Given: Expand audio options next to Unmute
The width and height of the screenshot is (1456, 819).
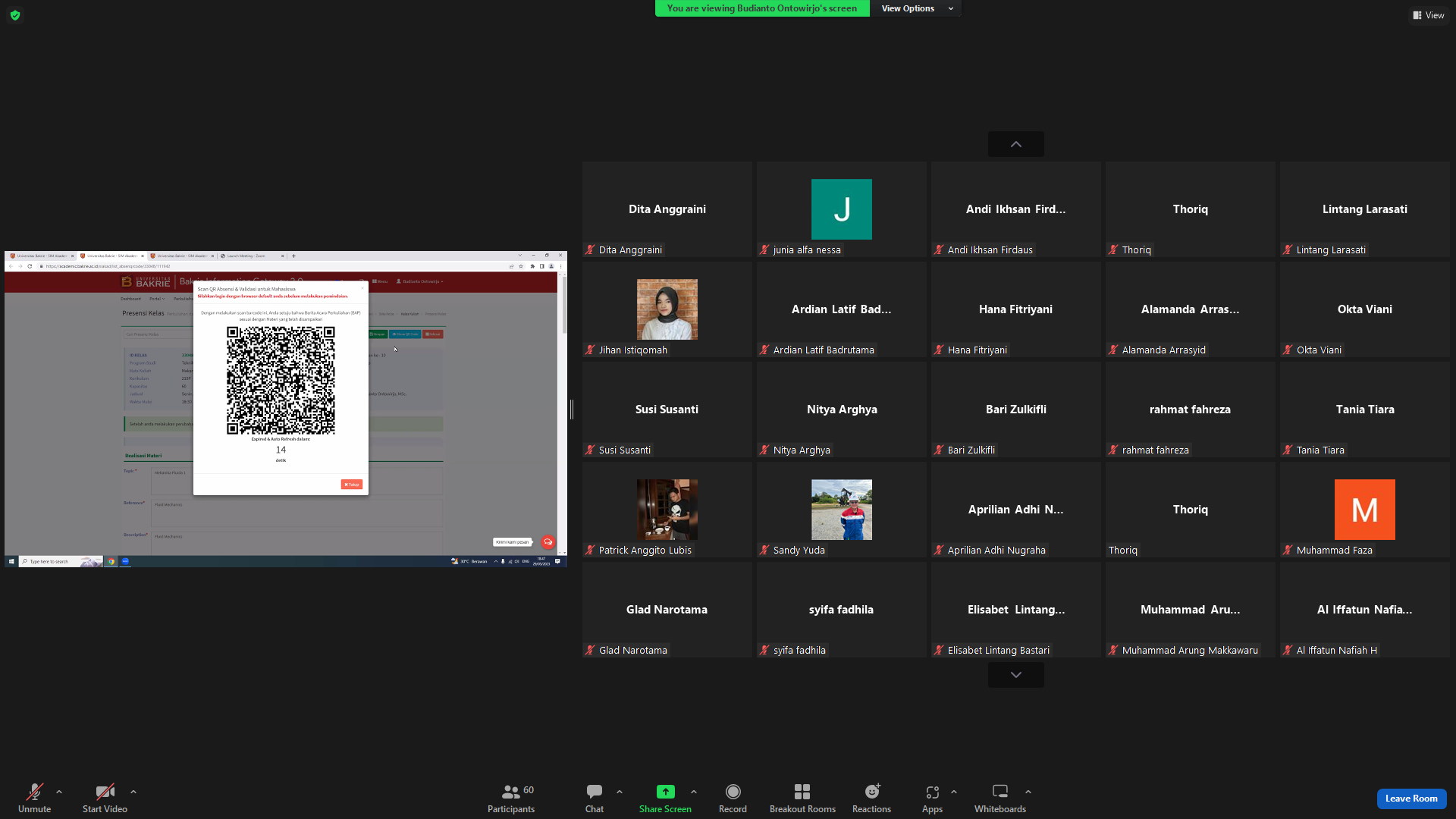Looking at the screenshot, I should coord(59,792).
